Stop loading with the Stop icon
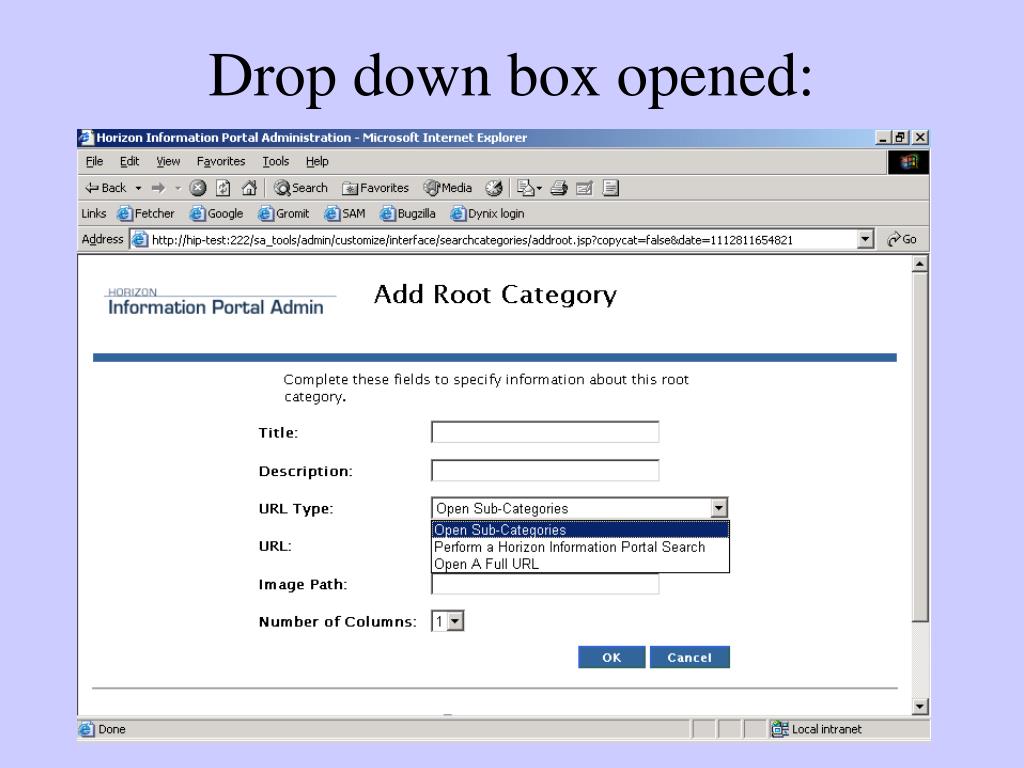 198,188
